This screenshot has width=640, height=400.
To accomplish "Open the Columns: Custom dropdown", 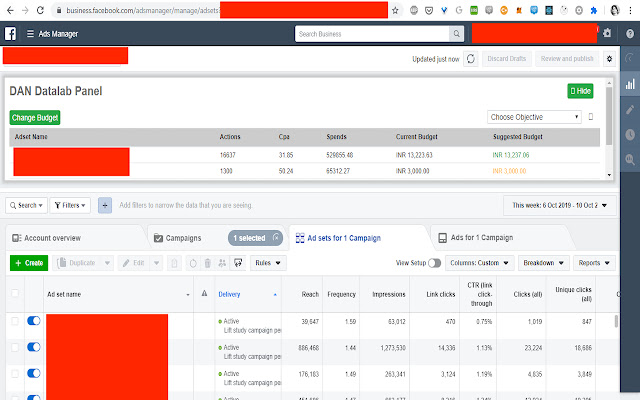I will point(479,263).
